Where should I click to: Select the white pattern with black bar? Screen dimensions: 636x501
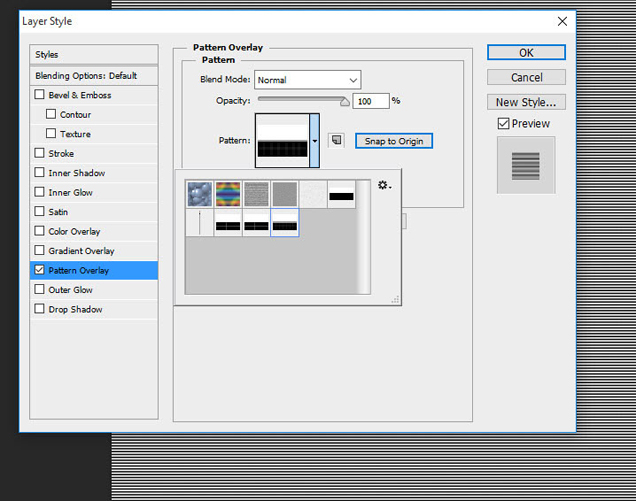(341, 194)
